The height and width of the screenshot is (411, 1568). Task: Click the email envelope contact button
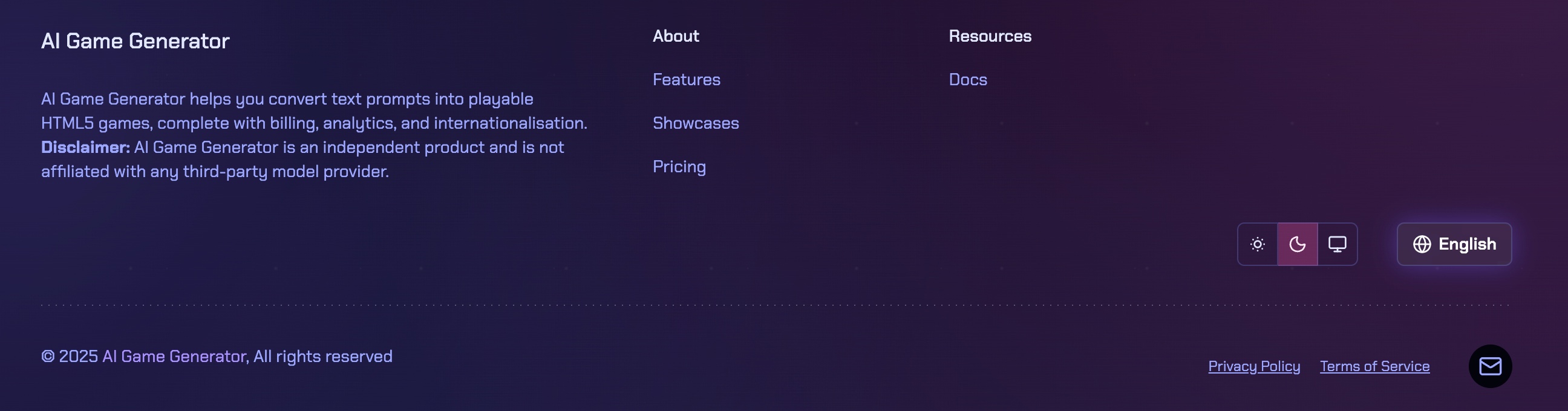pyautogui.click(x=1490, y=366)
